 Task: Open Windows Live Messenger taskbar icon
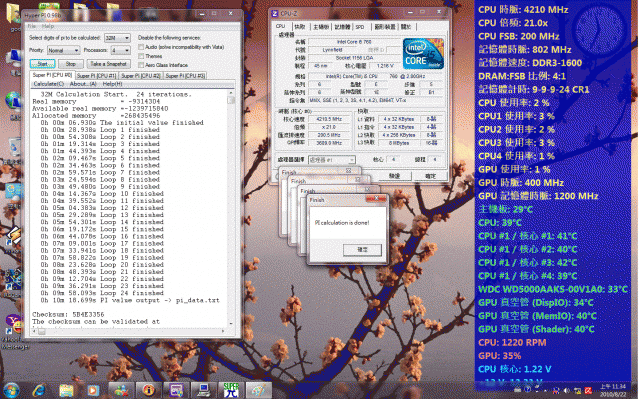pos(121,390)
